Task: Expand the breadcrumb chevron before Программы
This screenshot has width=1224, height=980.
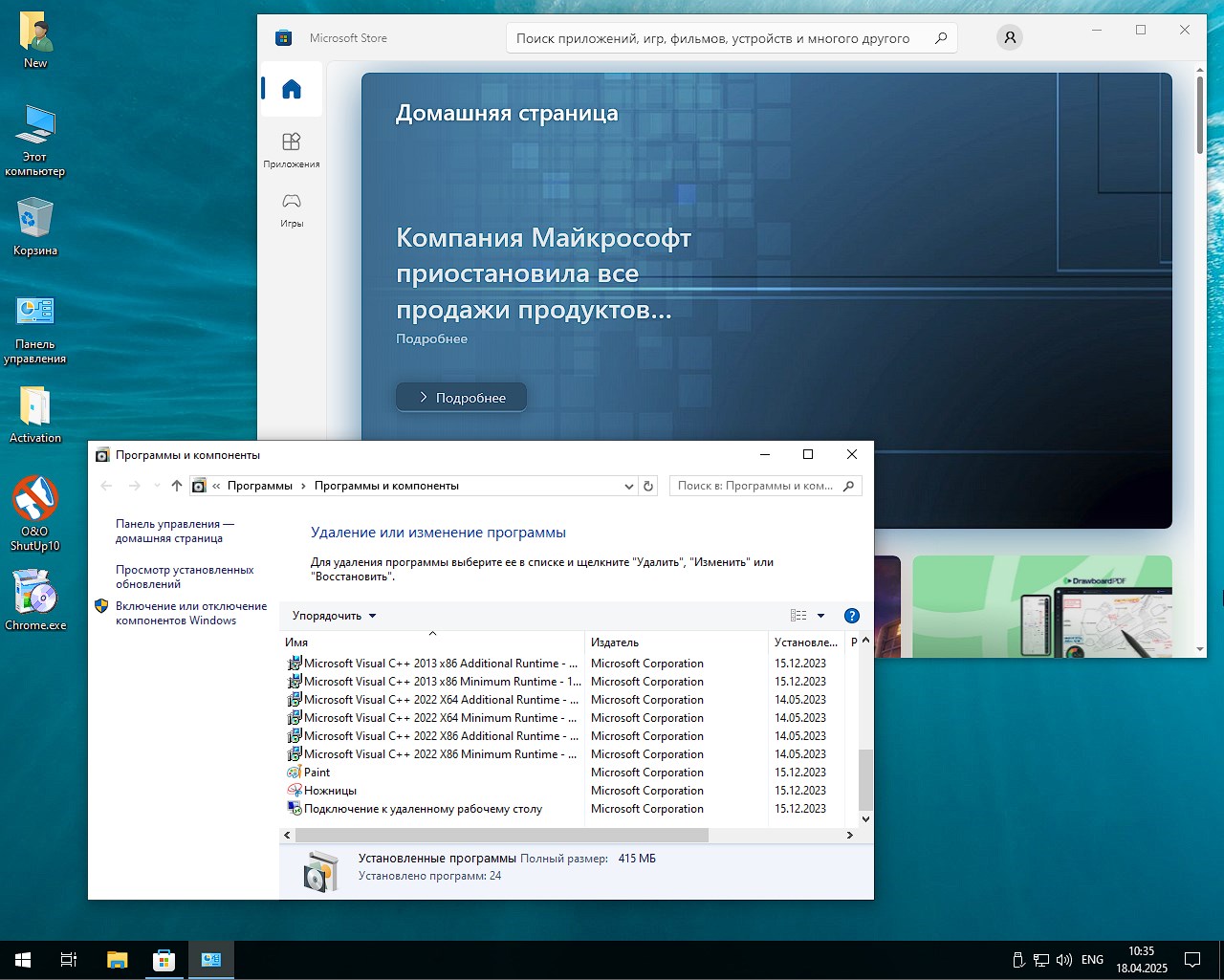Action: [216, 486]
